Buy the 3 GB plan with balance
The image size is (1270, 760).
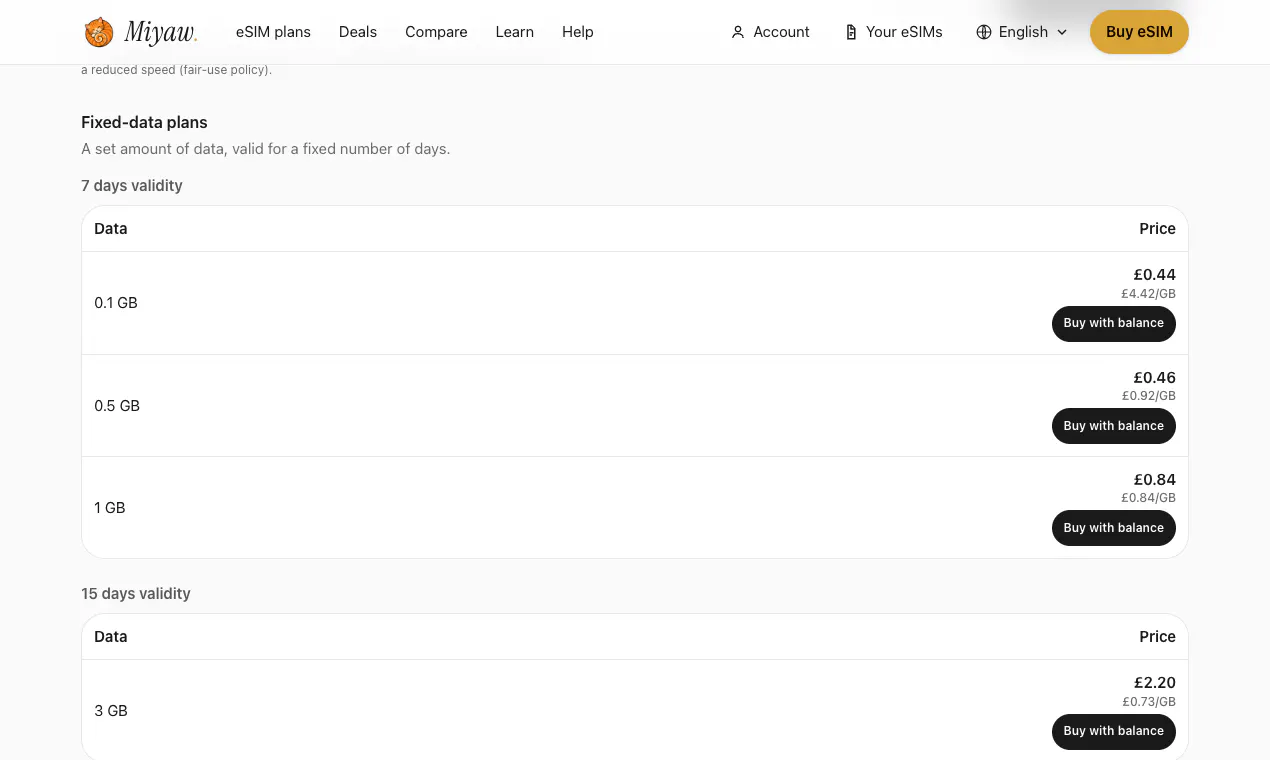(x=1113, y=731)
